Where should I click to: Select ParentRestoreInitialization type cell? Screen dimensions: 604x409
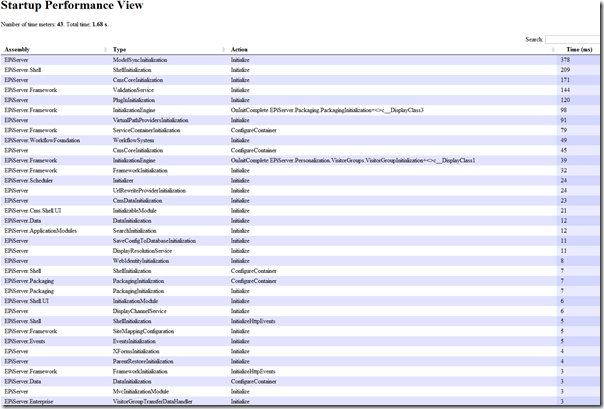(143, 361)
